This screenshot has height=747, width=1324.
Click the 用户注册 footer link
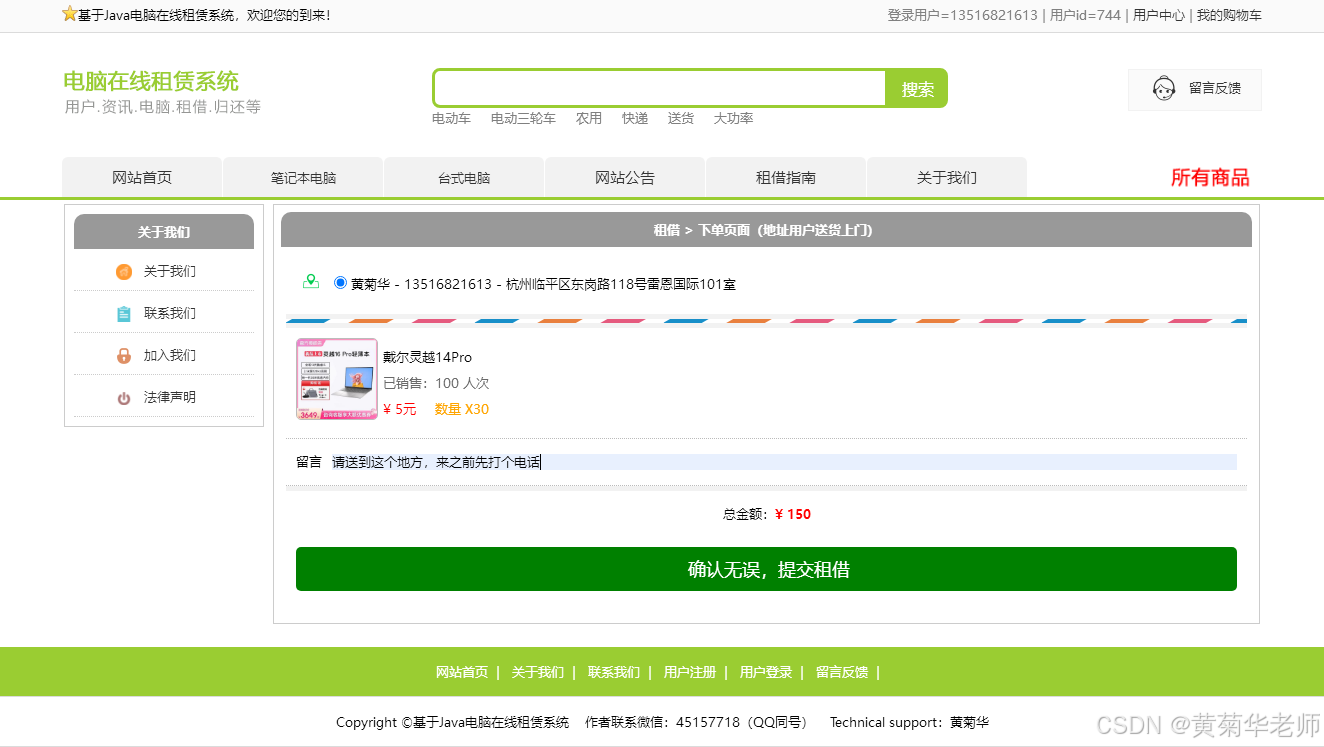coord(689,672)
